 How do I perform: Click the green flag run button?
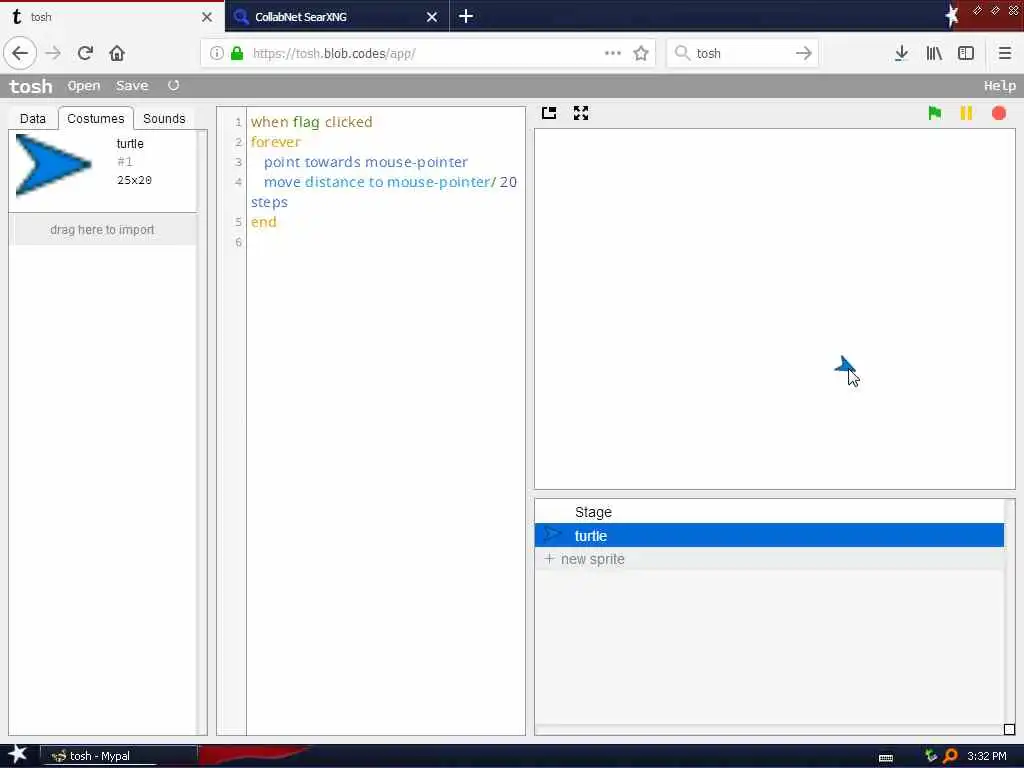[x=935, y=113]
